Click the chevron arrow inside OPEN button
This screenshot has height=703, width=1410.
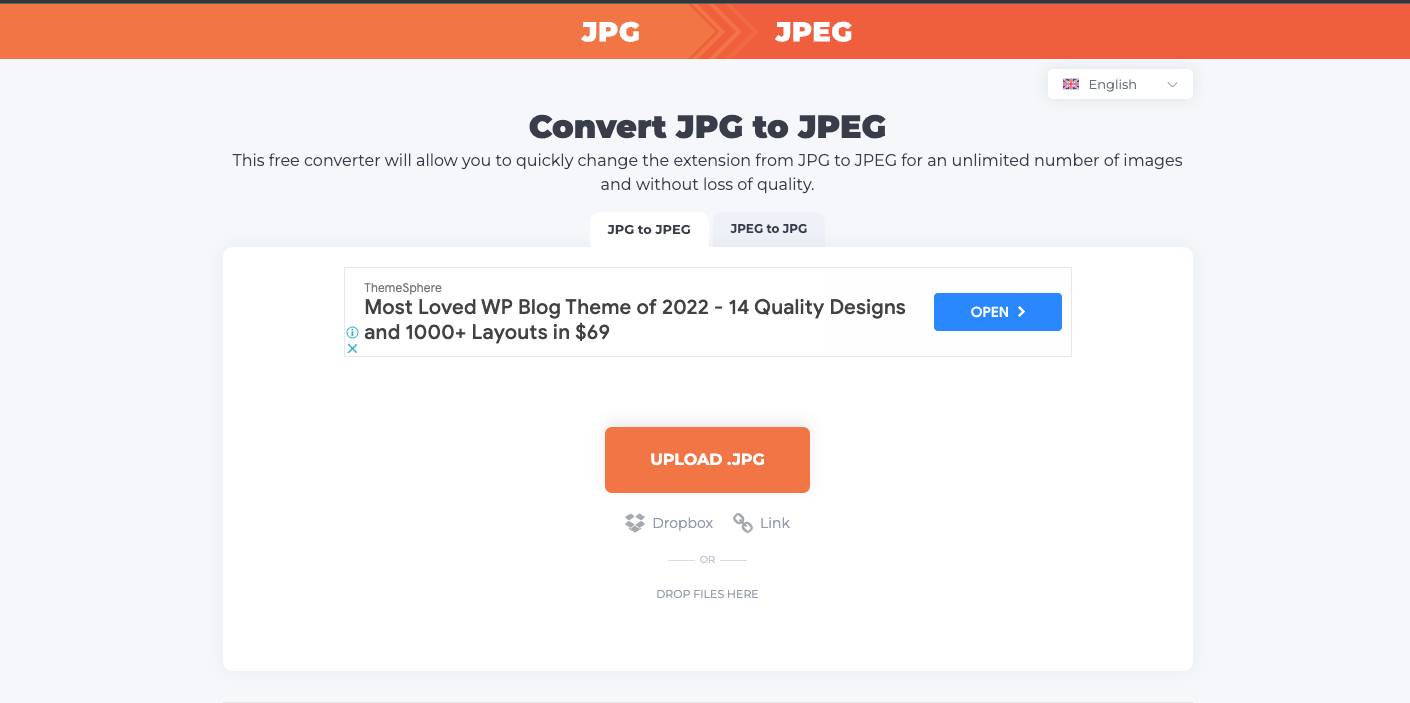click(1022, 311)
